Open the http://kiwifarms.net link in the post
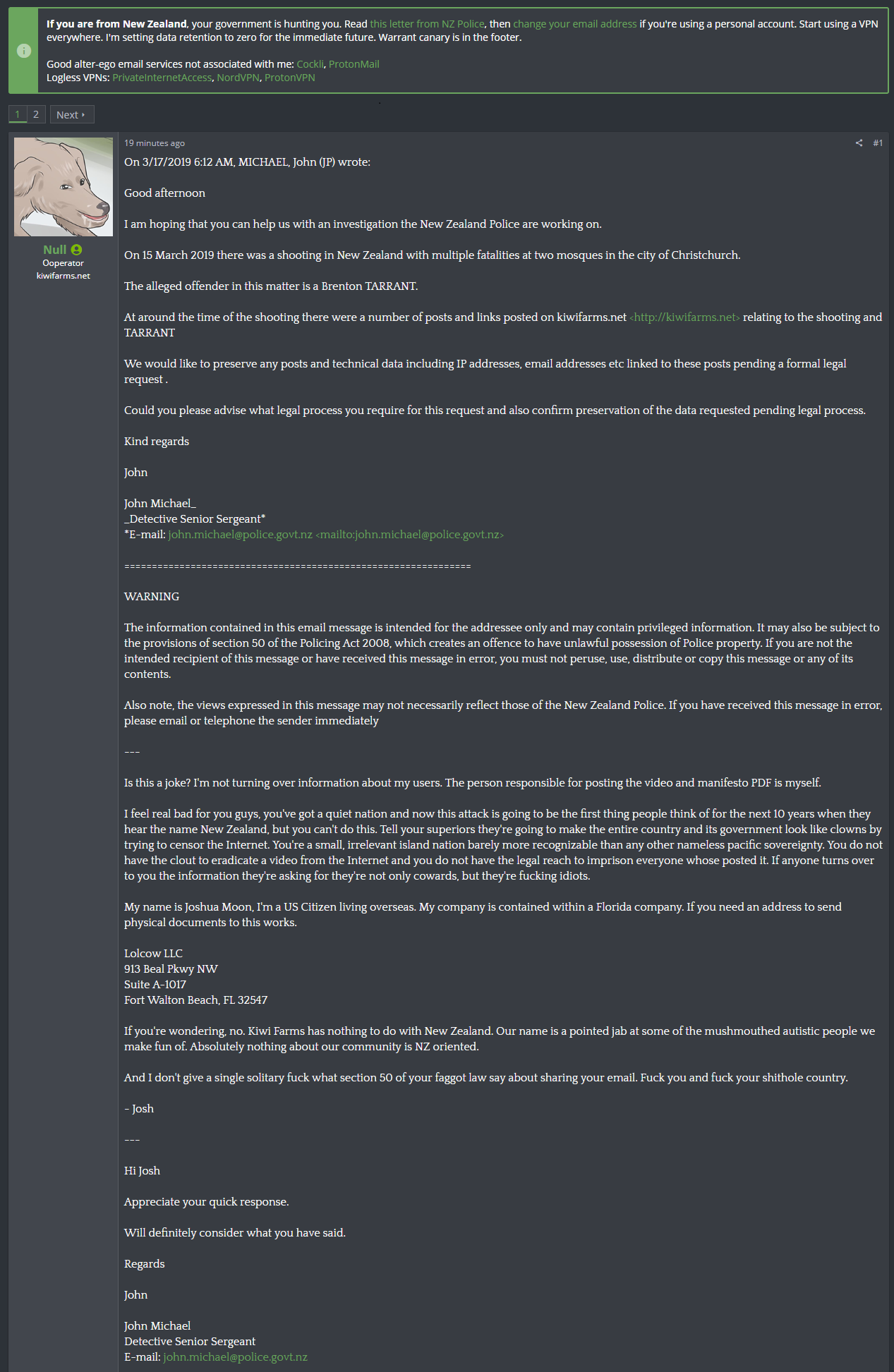 (x=684, y=317)
